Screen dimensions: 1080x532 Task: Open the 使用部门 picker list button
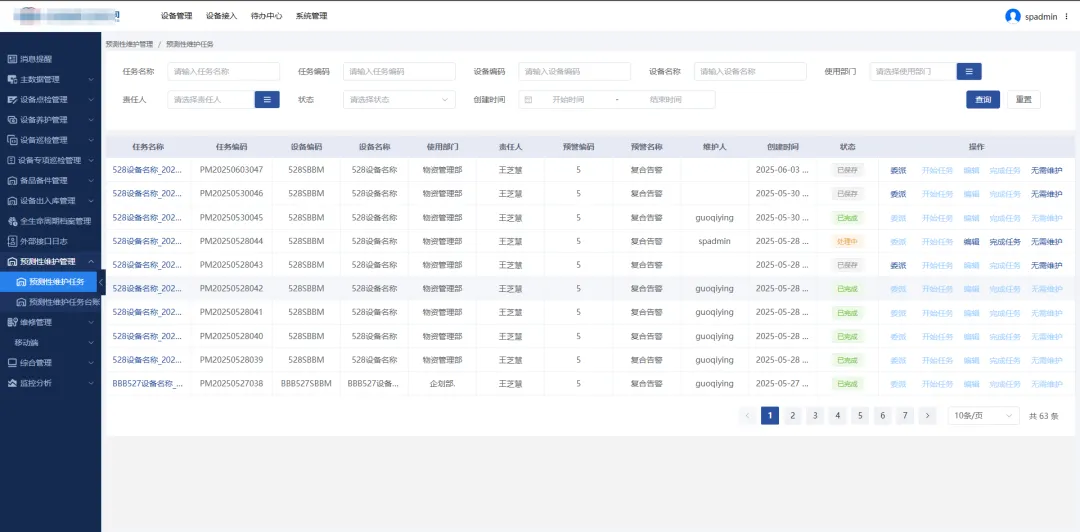(968, 72)
